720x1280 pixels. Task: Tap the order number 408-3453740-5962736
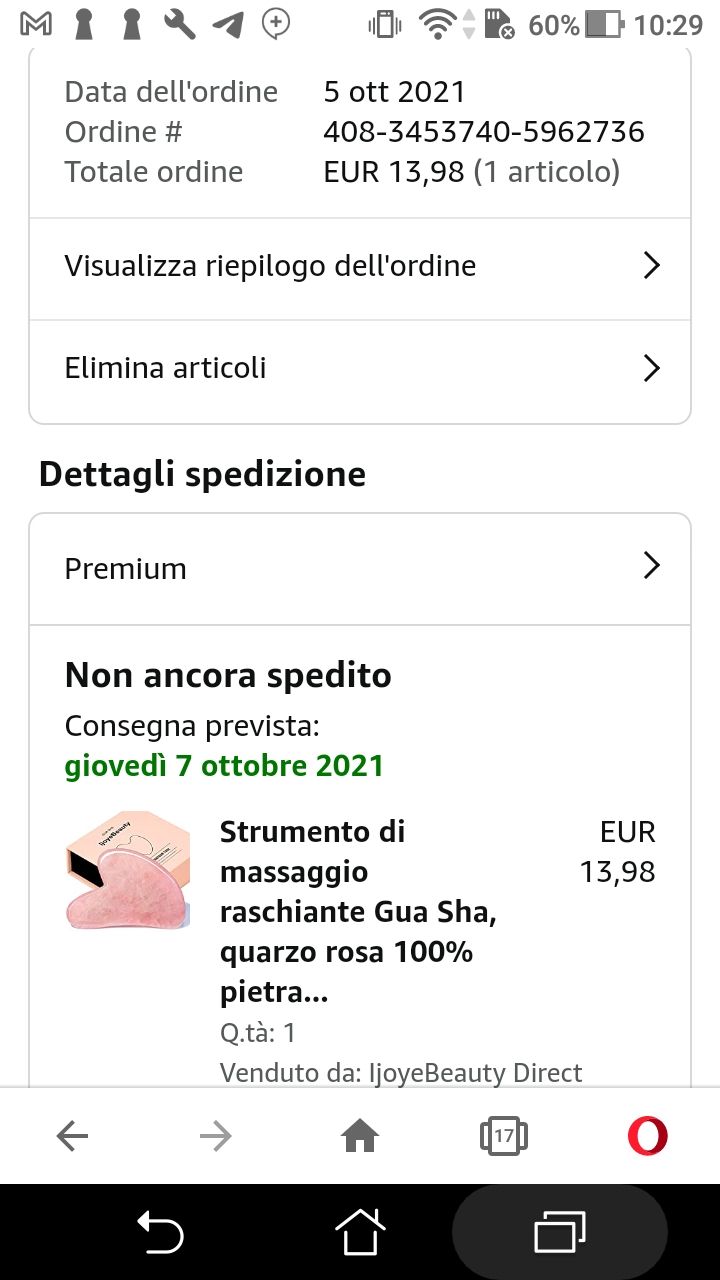(484, 132)
